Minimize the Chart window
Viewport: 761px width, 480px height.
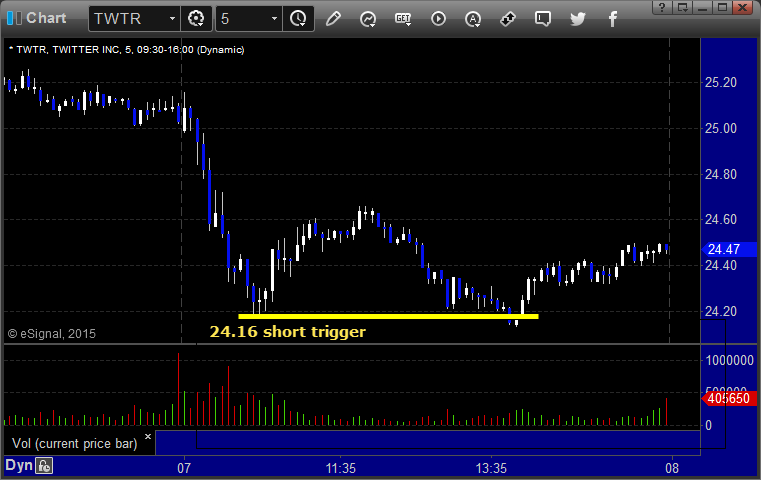pos(702,7)
